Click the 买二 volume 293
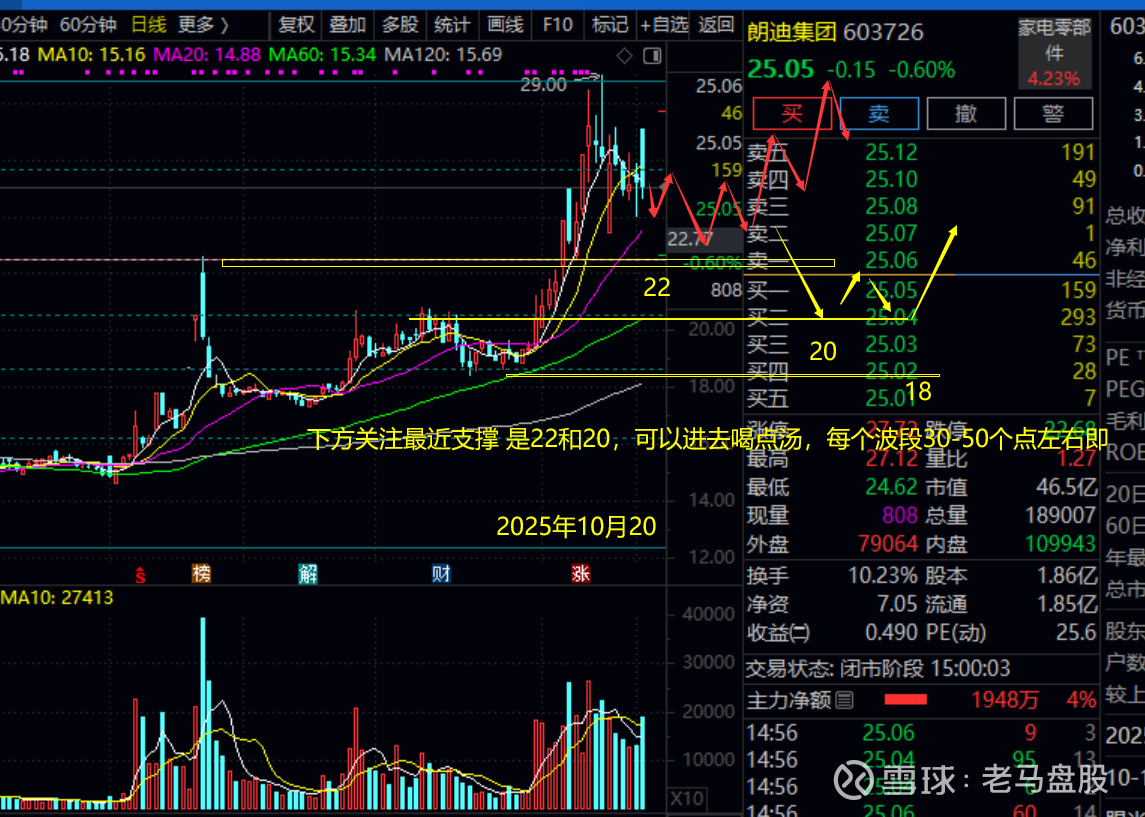The width and height of the screenshot is (1145, 817). pyautogui.click(x=1078, y=317)
